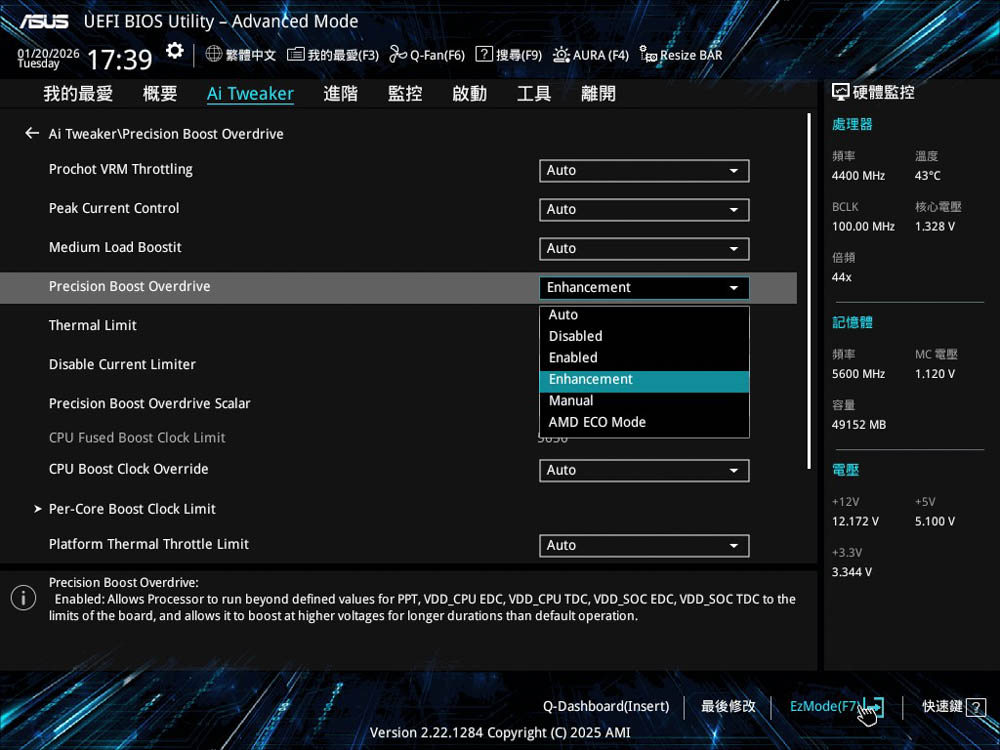
Task: Choose the Disabled option in the dropdown list
Action: click(576, 336)
